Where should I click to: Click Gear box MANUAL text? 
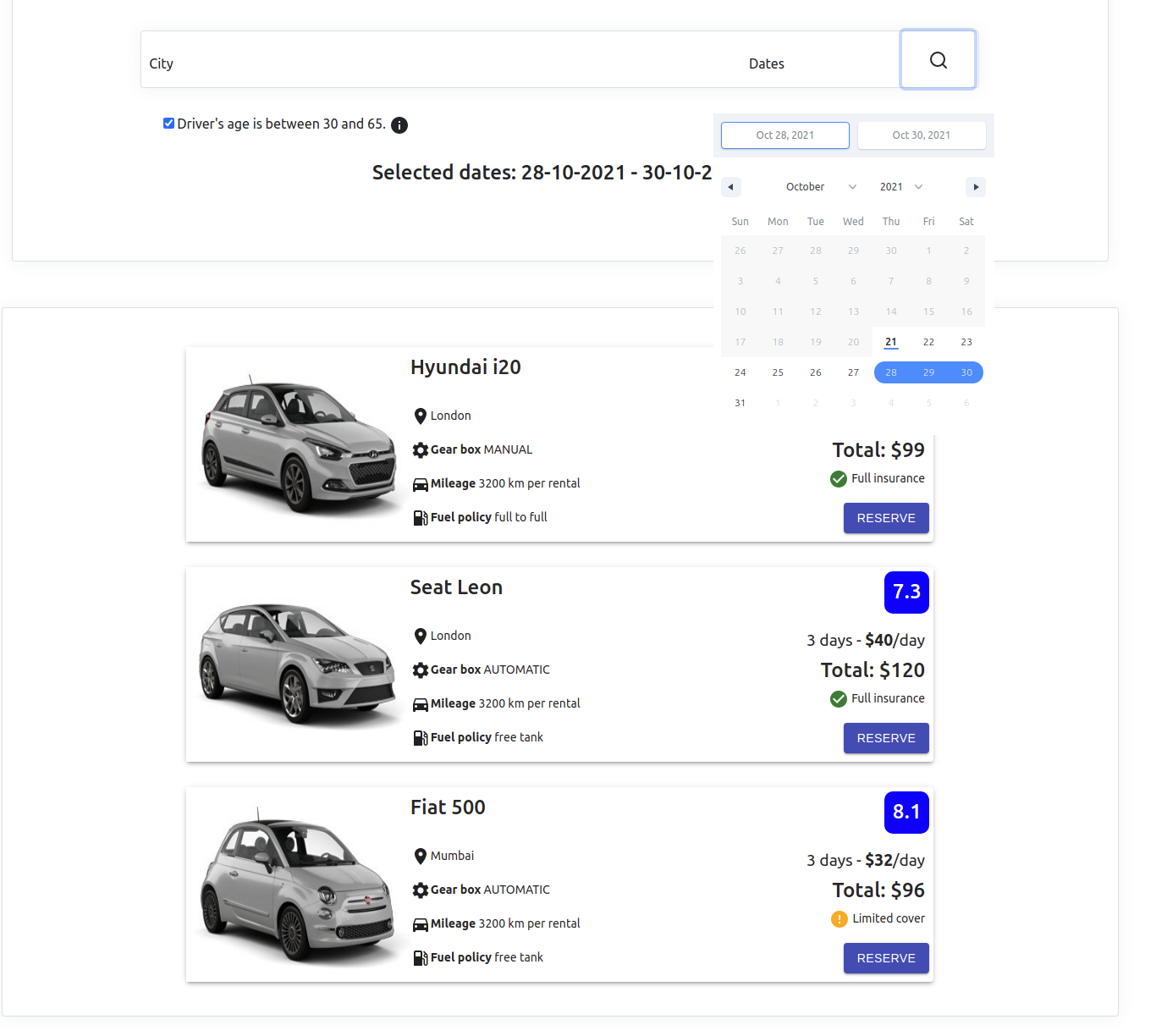(482, 450)
